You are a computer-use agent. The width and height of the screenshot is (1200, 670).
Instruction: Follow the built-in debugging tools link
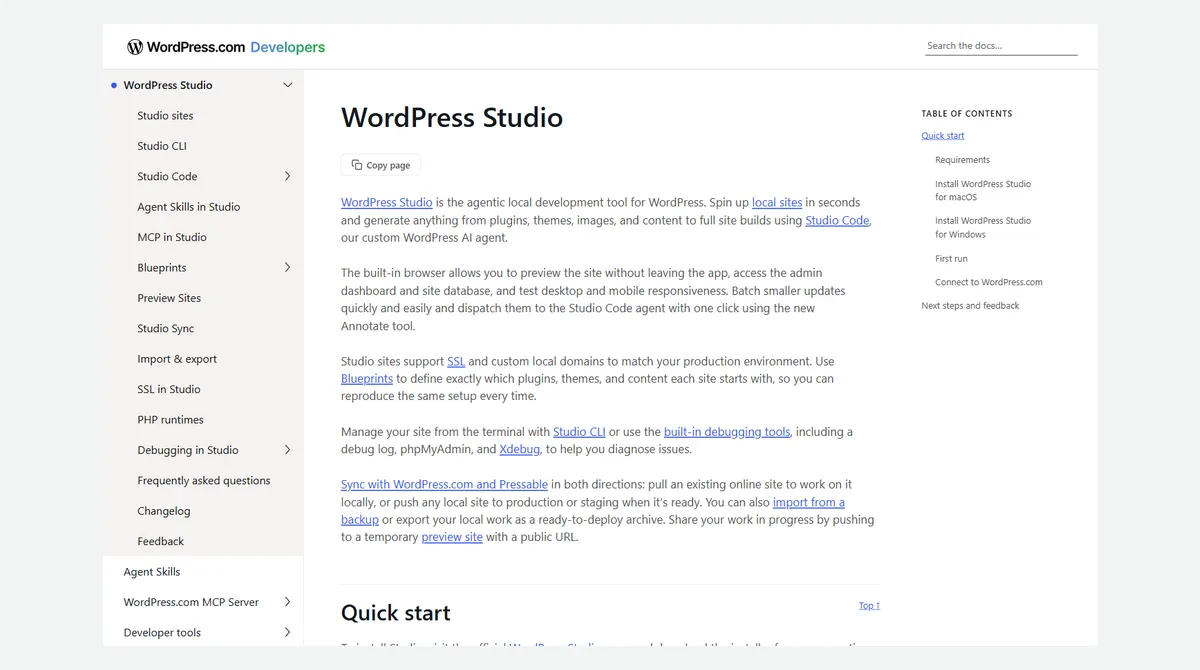pos(727,432)
